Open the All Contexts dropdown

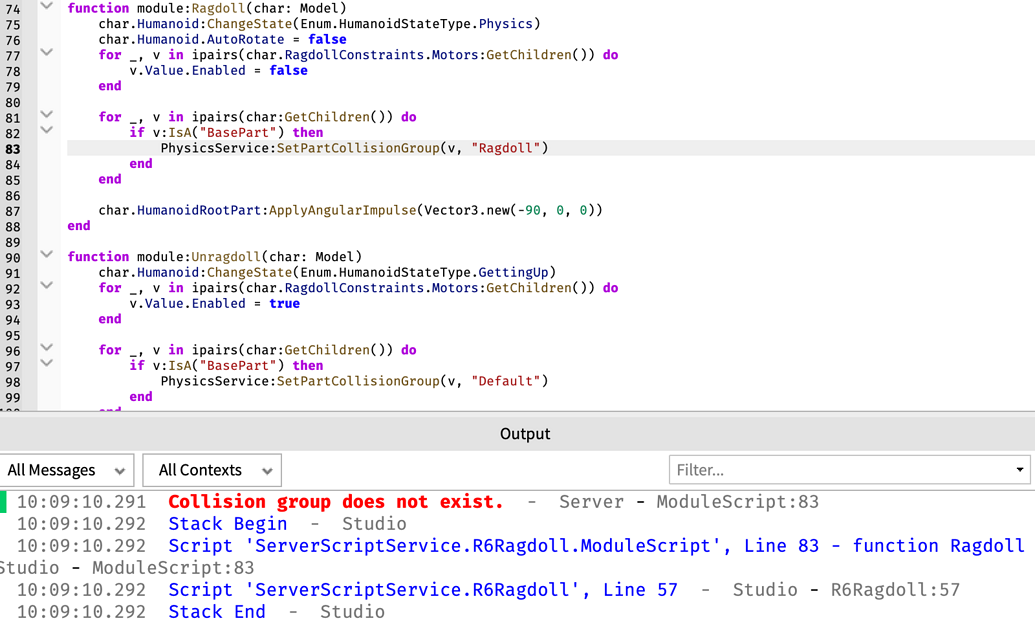click(212, 470)
